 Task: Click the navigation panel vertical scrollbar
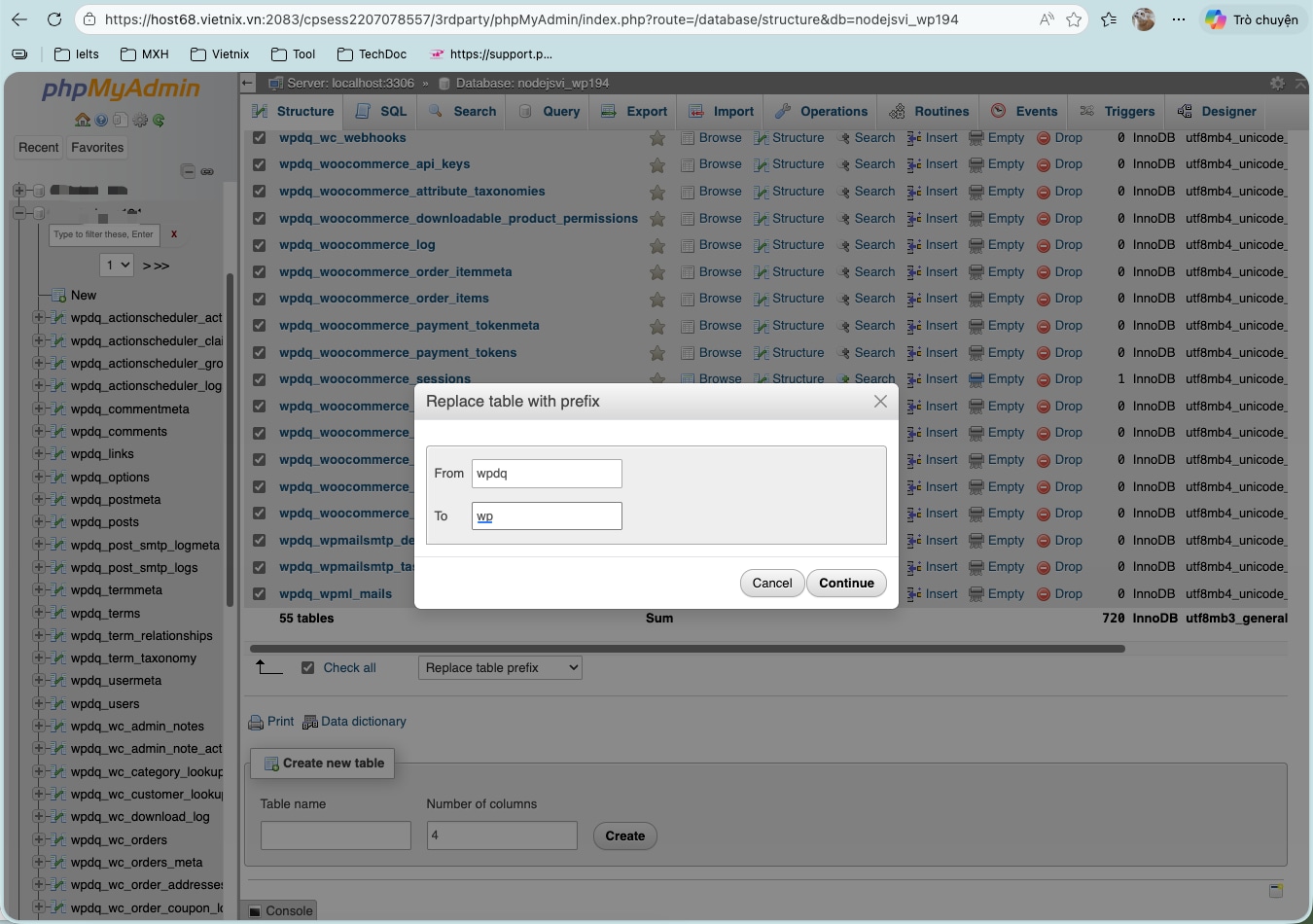[x=230, y=440]
